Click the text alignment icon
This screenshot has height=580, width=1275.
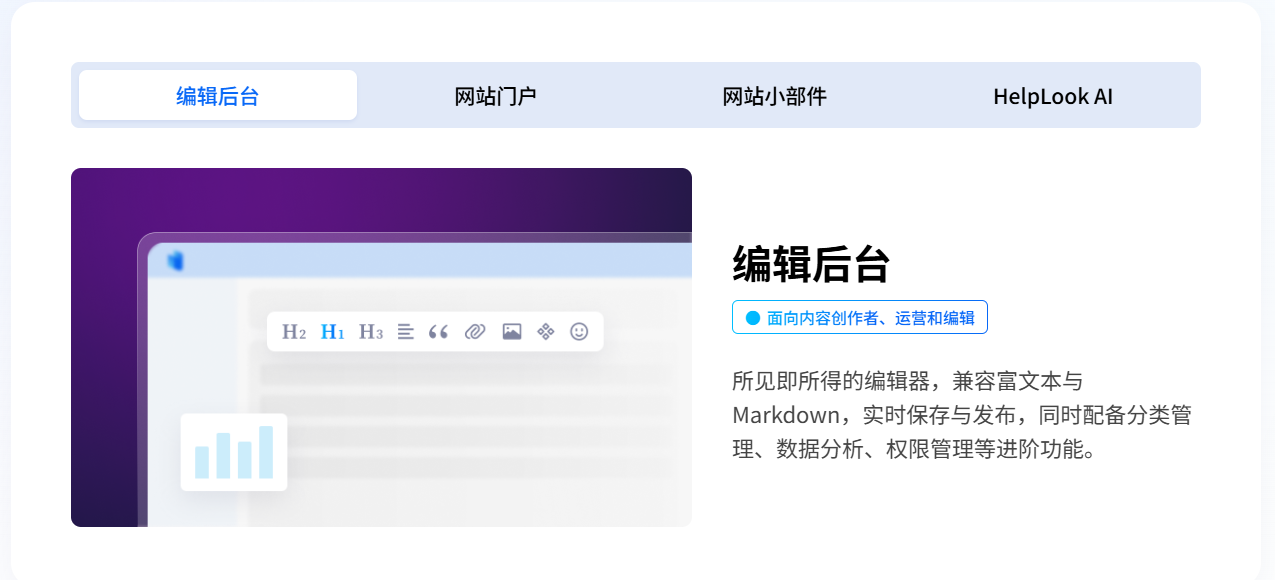[405, 332]
